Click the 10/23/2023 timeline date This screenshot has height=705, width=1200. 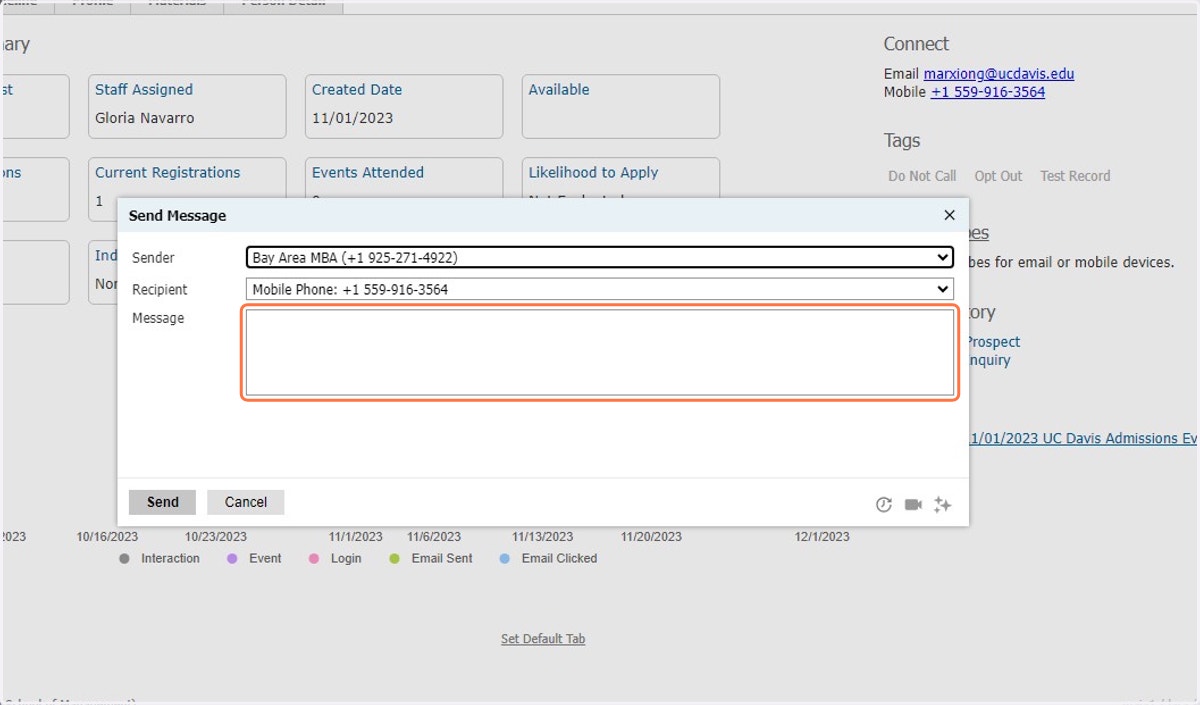pos(216,537)
